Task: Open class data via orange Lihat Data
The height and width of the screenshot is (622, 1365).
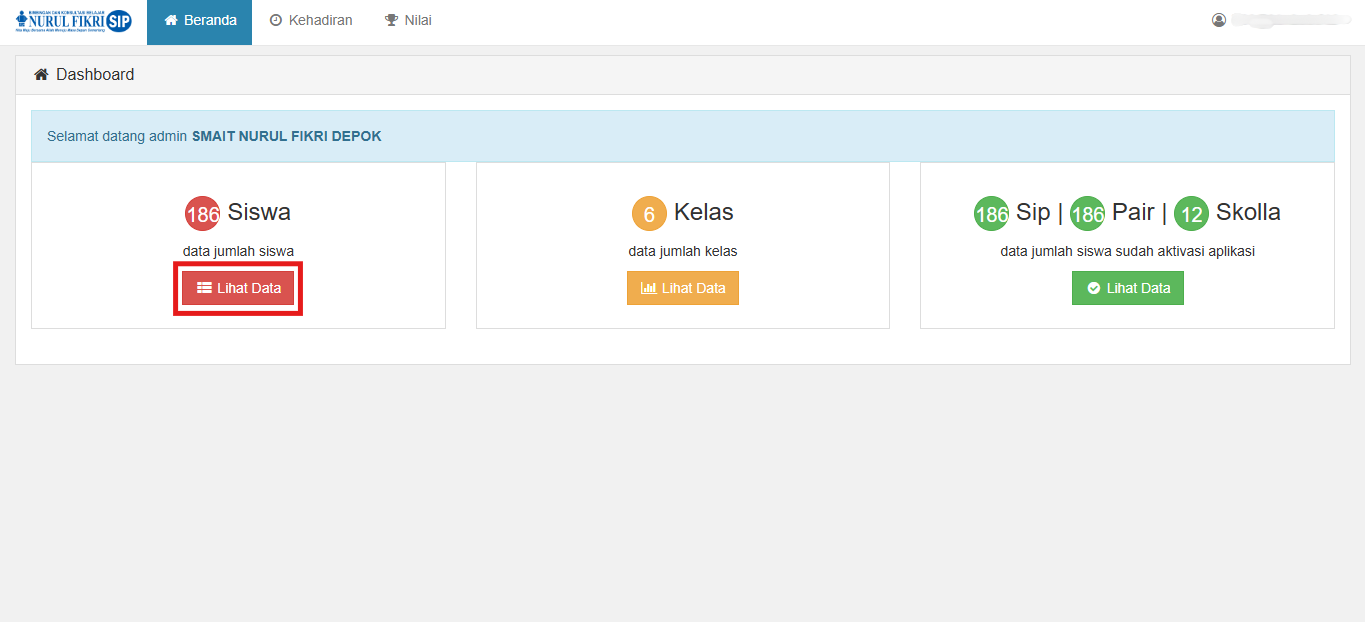Action: (x=683, y=288)
